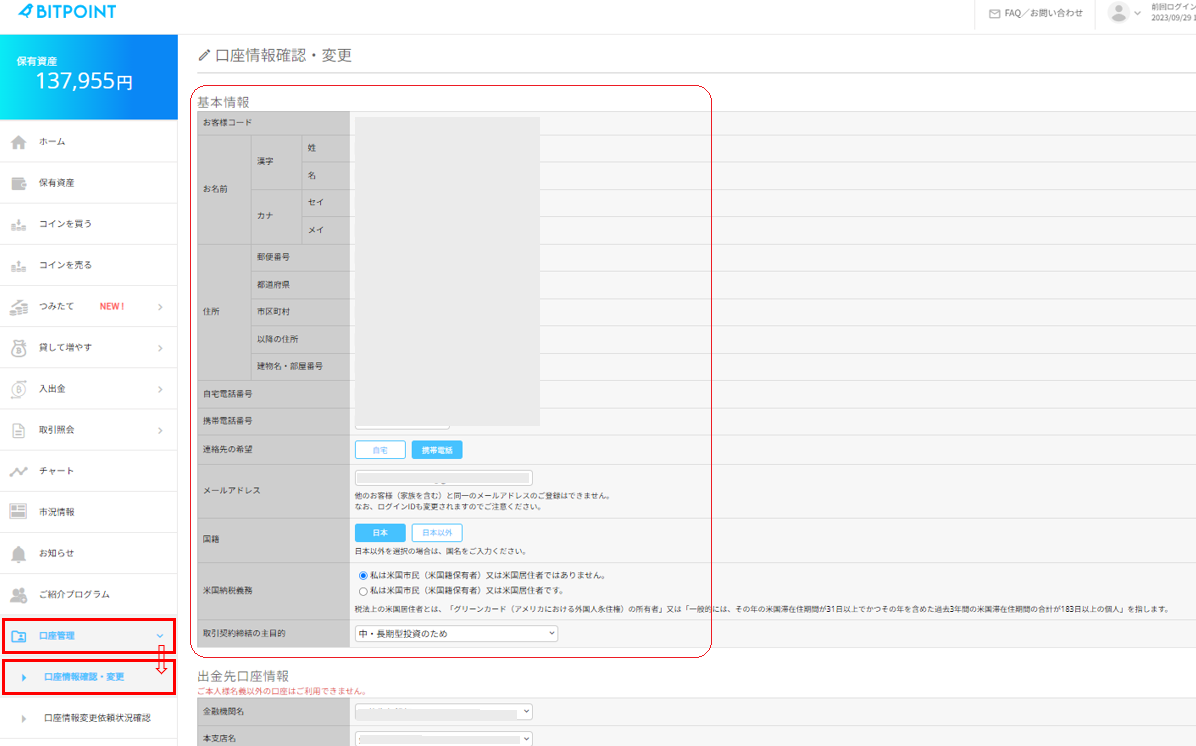Click the お客様コード label cell
The image size is (1196, 746).
[273, 123]
